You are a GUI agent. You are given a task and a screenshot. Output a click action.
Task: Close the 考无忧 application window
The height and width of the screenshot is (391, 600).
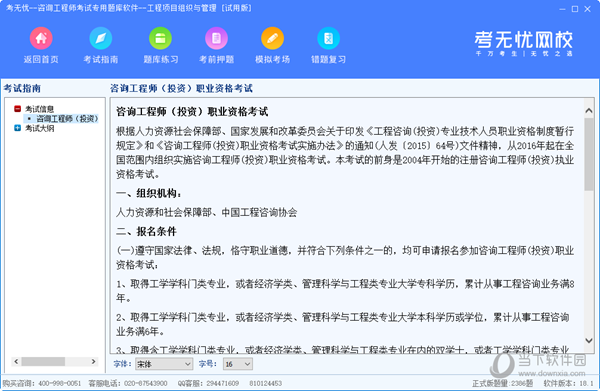click(x=587, y=9)
